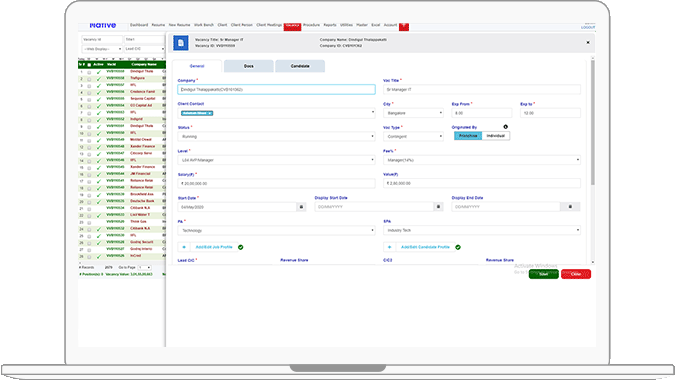The height and width of the screenshot is (380, 675).
Task: Click the green Save button
Action: pos(544,274)
